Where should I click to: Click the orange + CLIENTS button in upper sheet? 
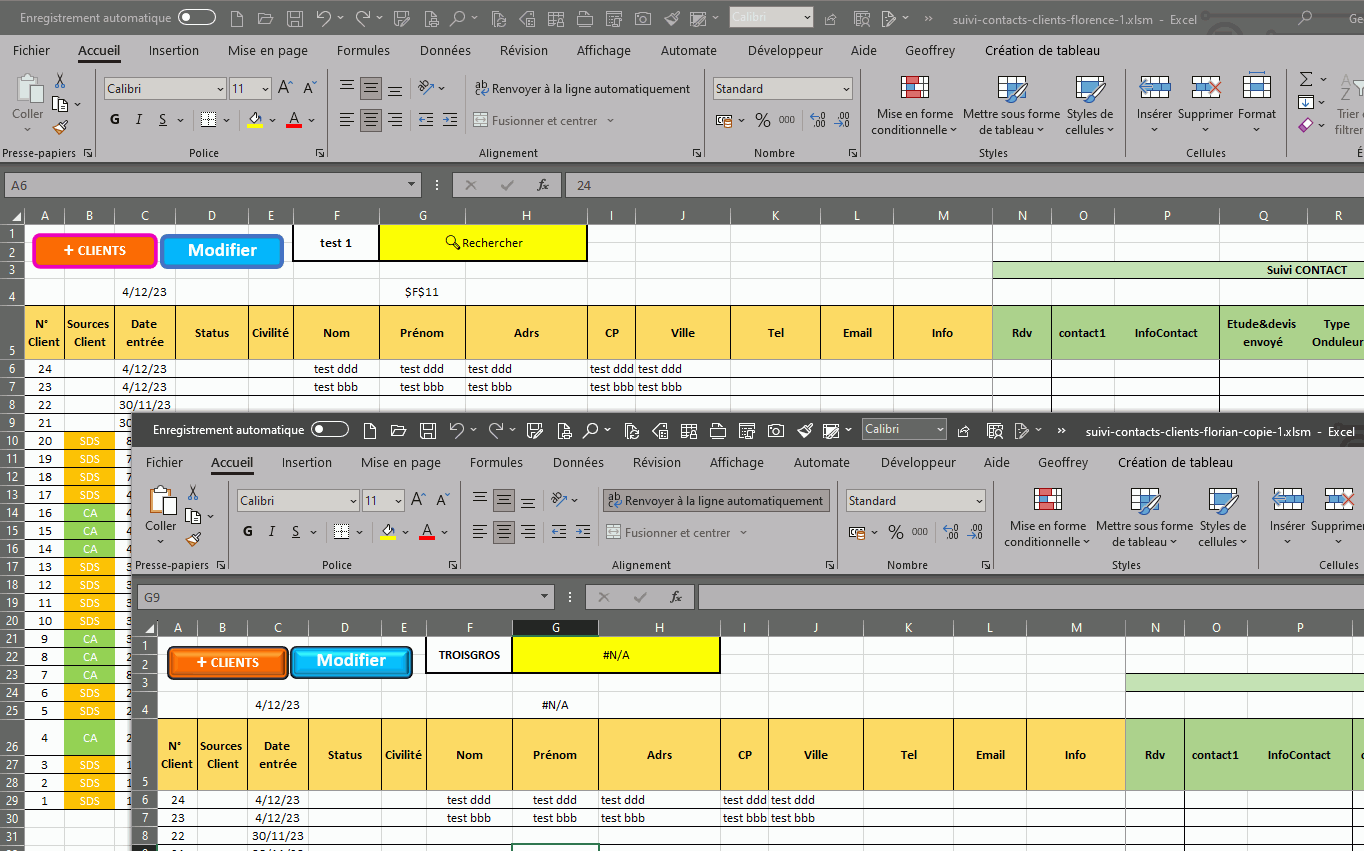point(95,250)
